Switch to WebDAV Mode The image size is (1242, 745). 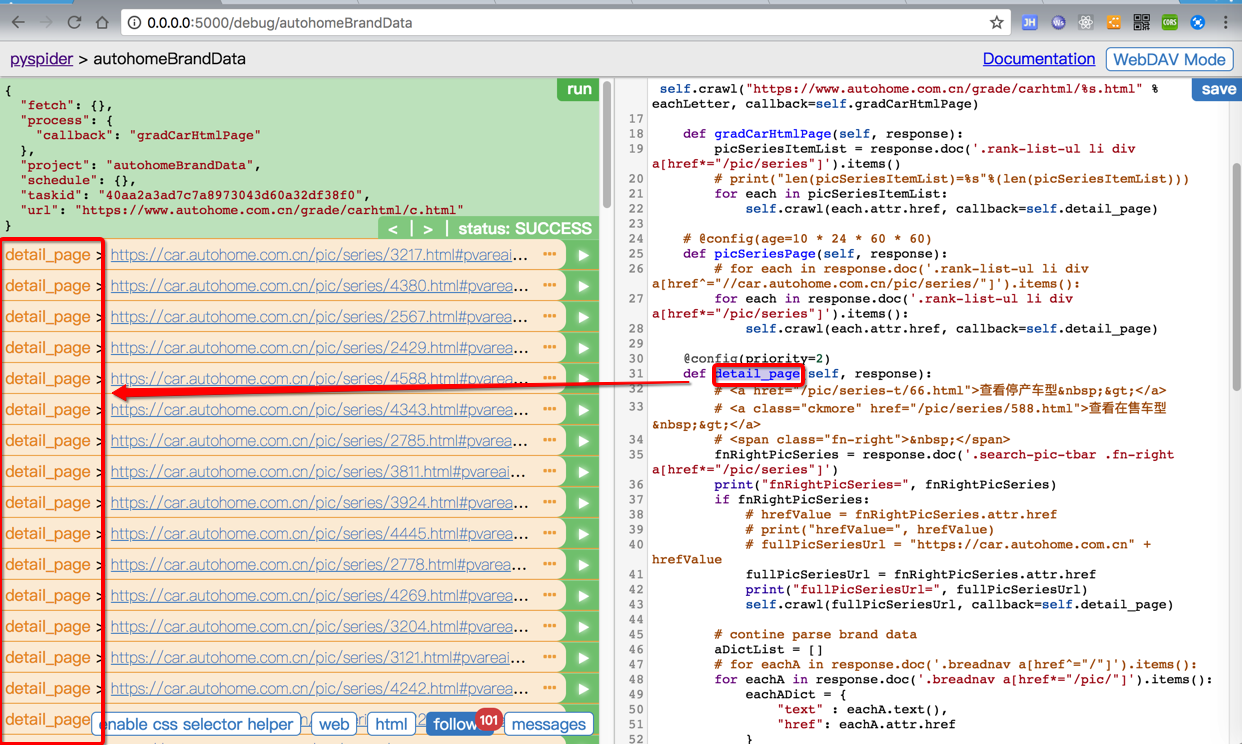1169,59
